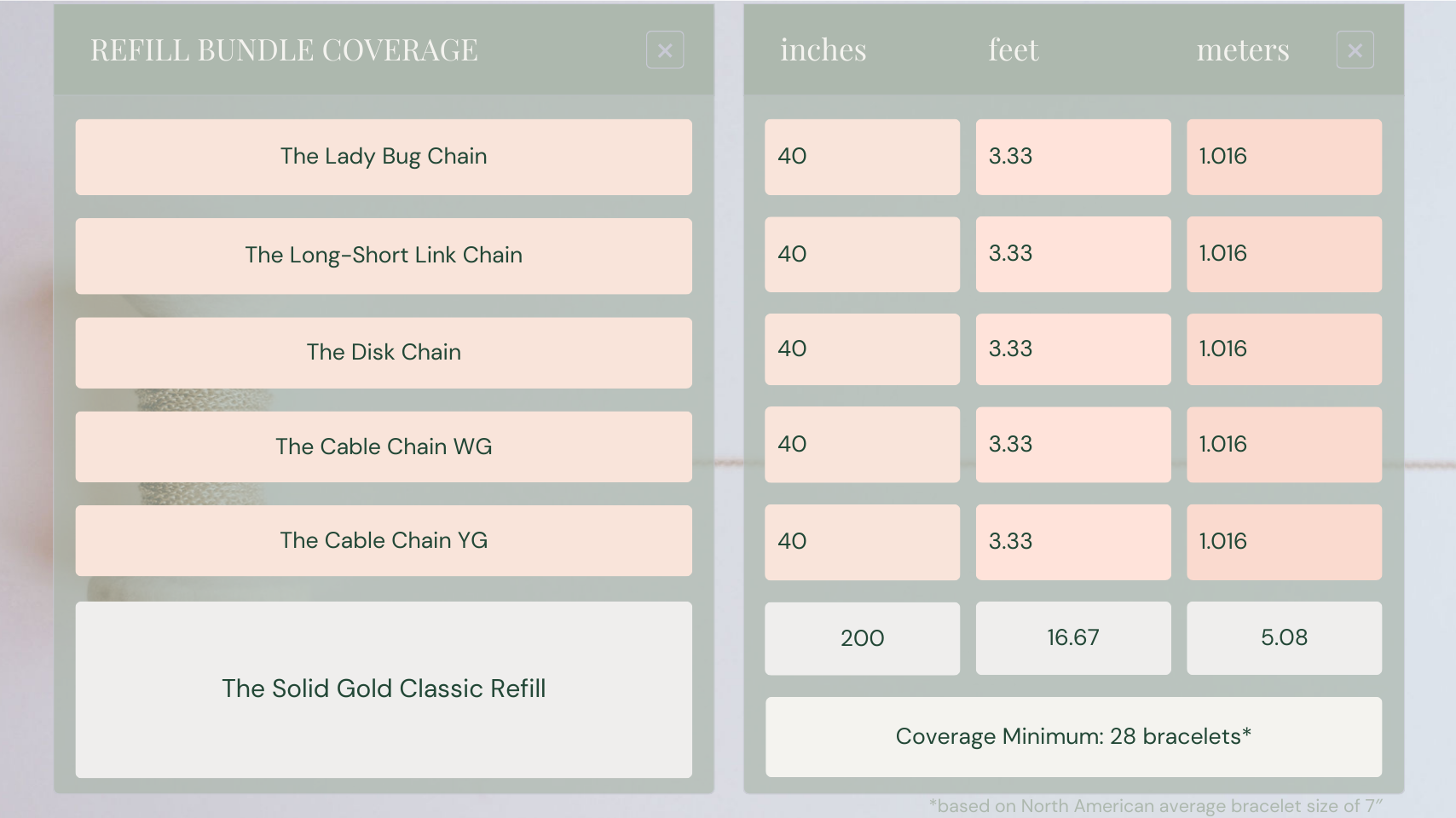
Task: Click Cable Chain YG feet value
Action: (x=1072, y=542)
